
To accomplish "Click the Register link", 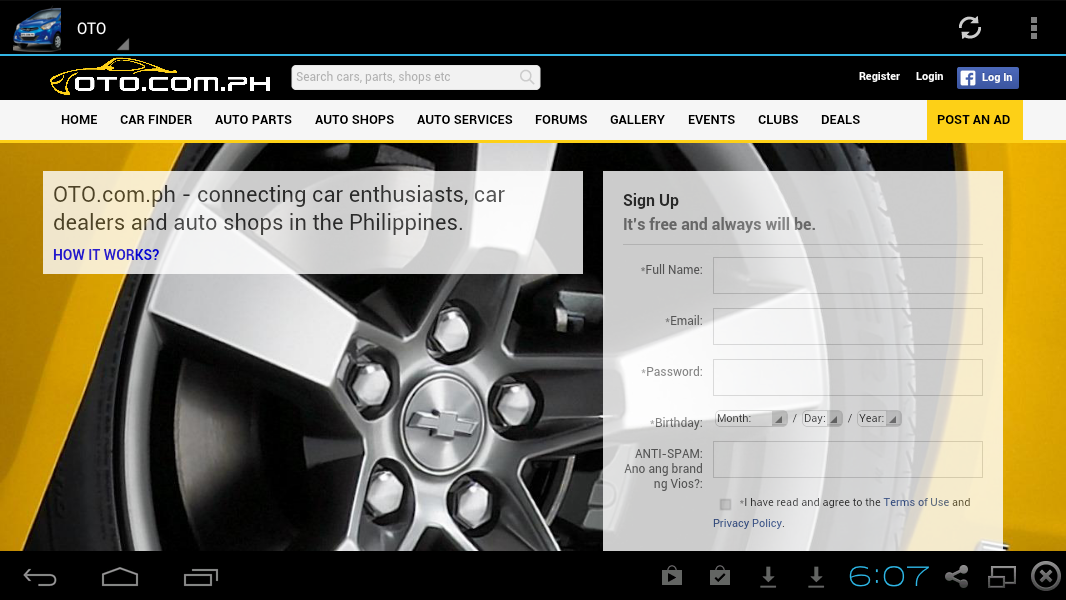I will point(879,76).
